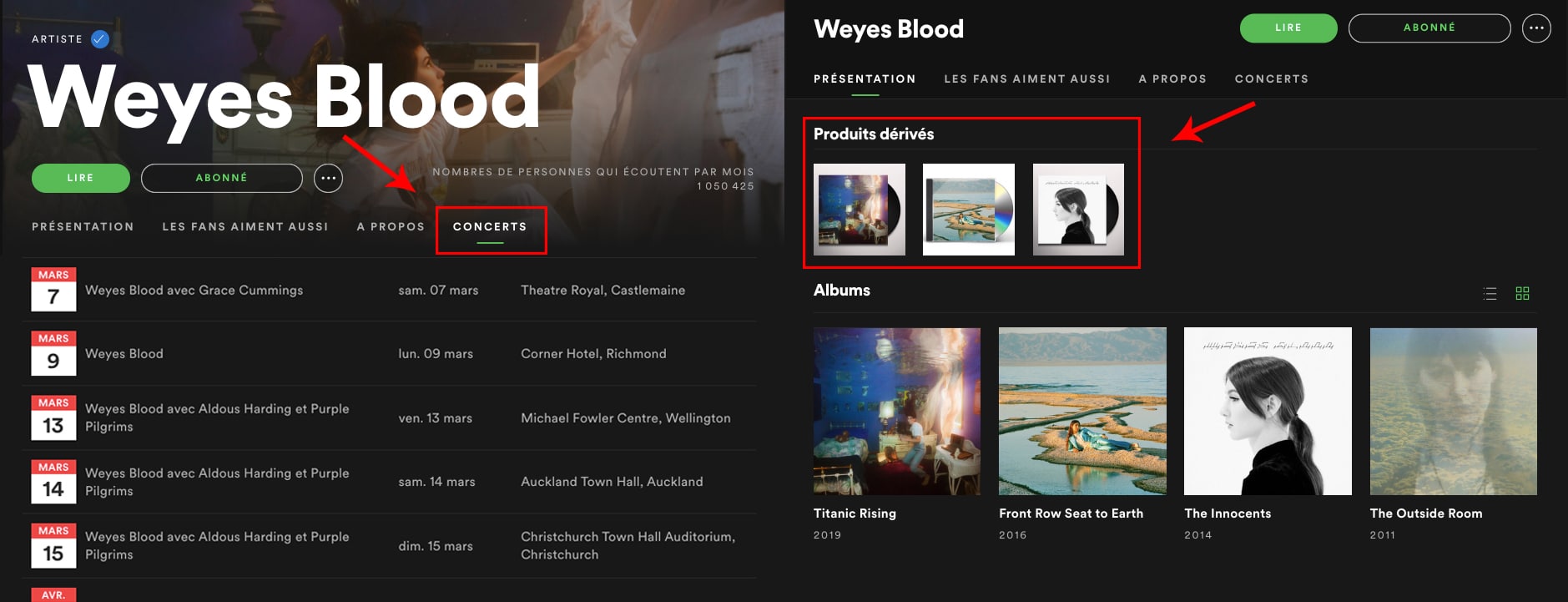
Task: Toggle the ABONNÉ follow button in the top right
Action: (x=1429, y=28)
